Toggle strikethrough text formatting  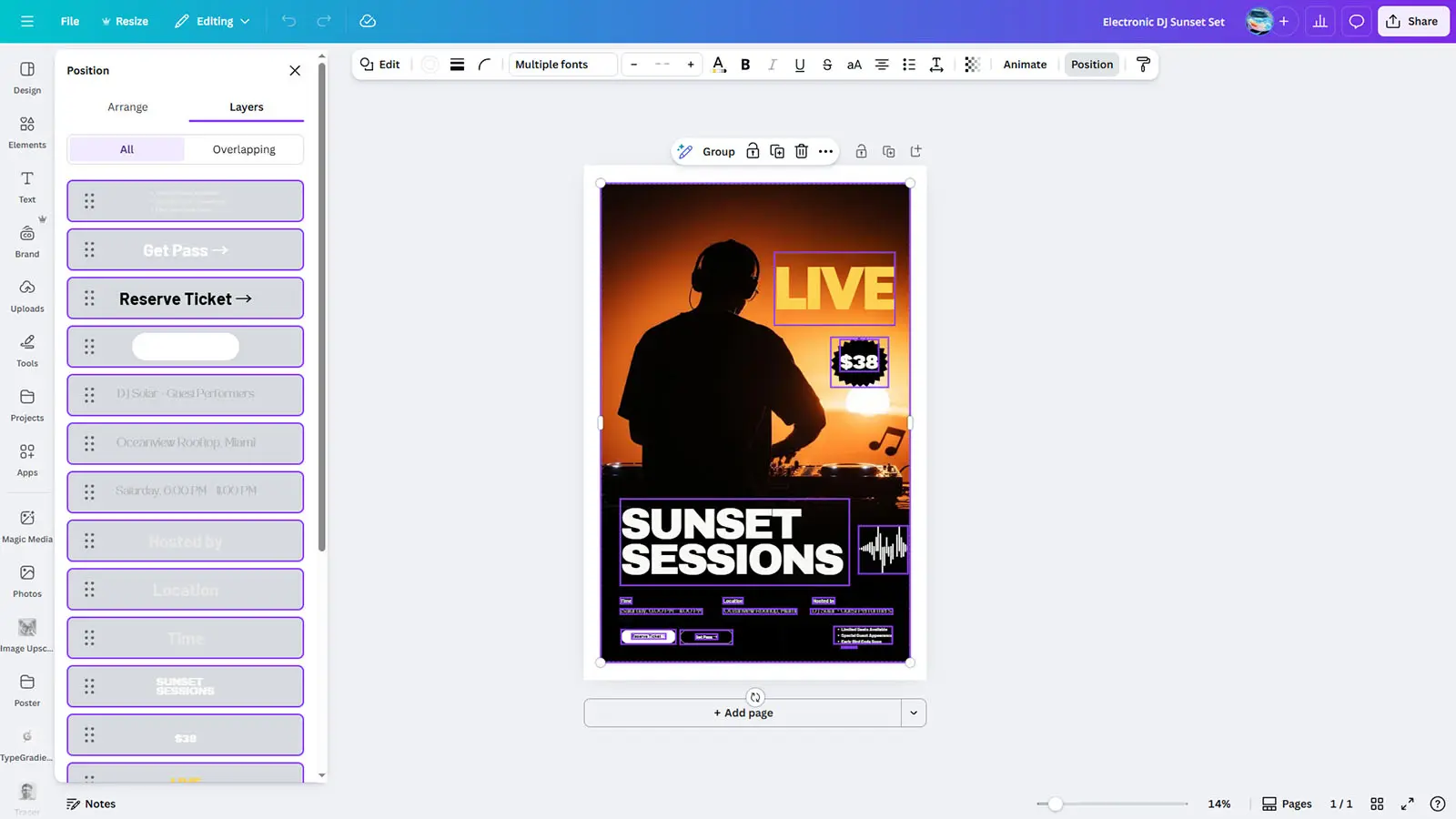click(826, 65)
